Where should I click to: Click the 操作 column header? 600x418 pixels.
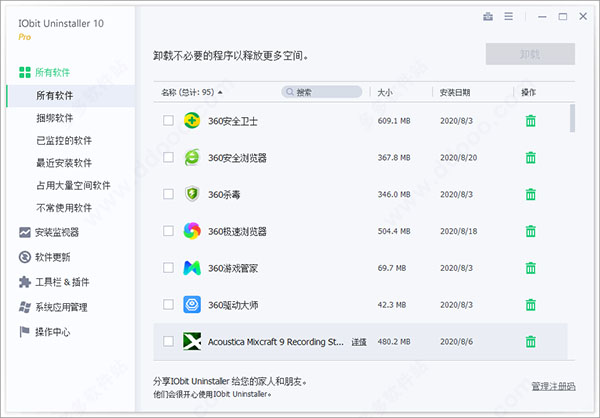[528, 92]
